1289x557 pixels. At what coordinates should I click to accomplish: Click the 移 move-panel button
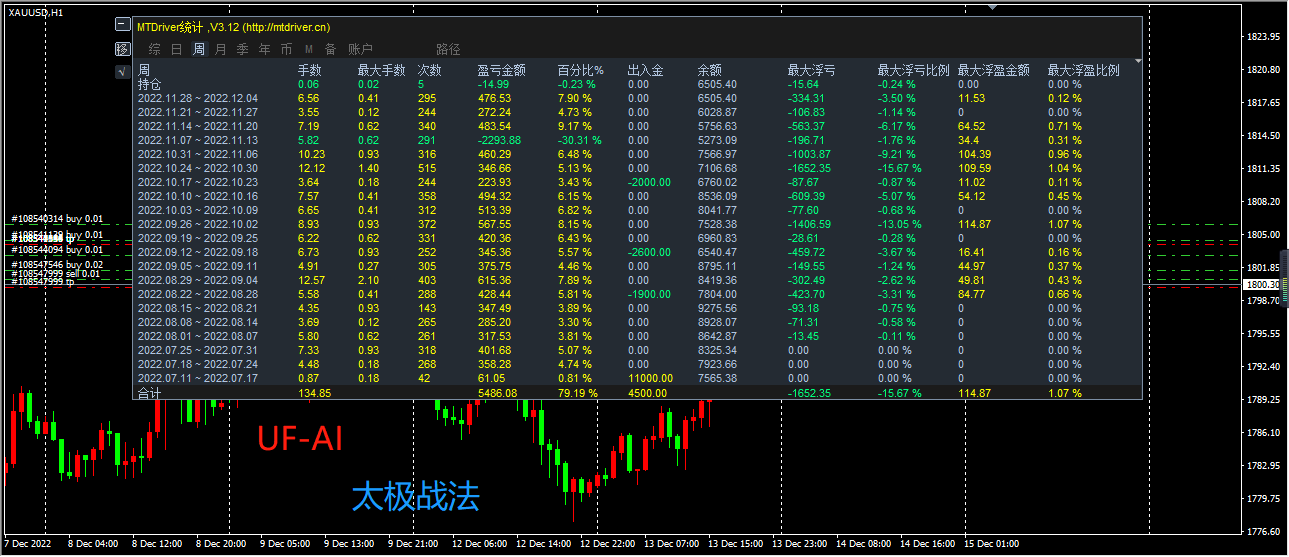click(x=123, y=49)
